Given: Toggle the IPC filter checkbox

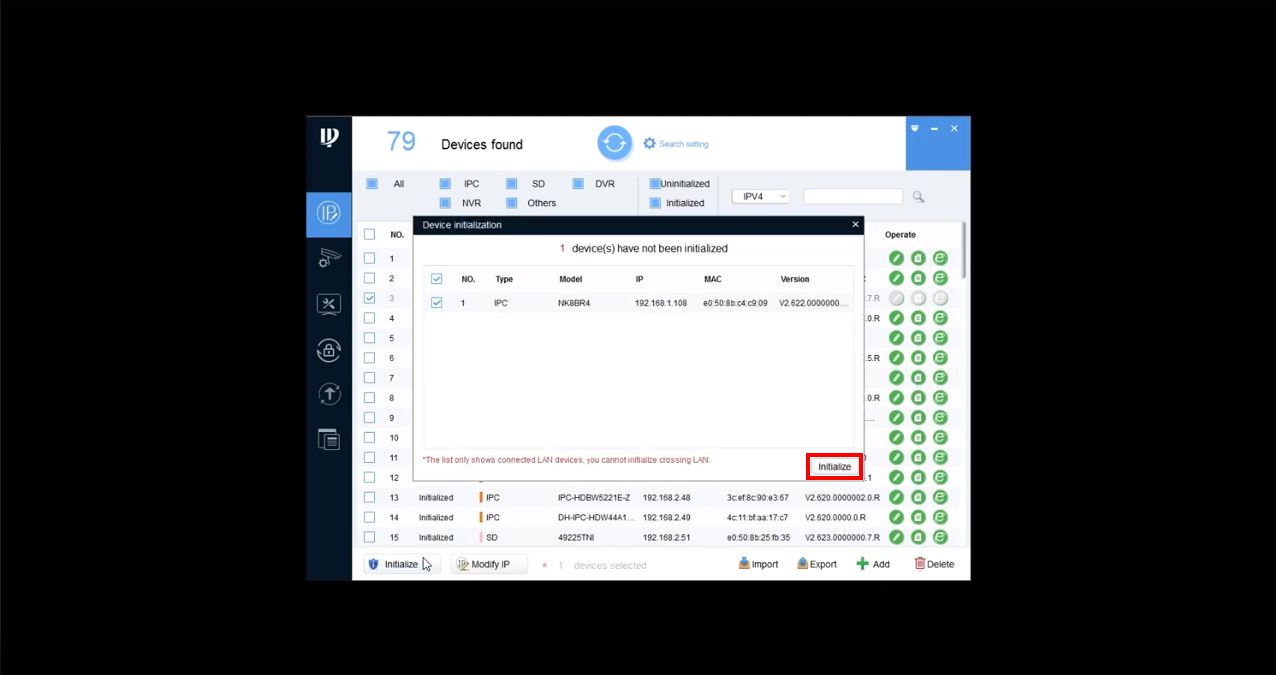Looking at the screenshot, I should tap(445, 184).
